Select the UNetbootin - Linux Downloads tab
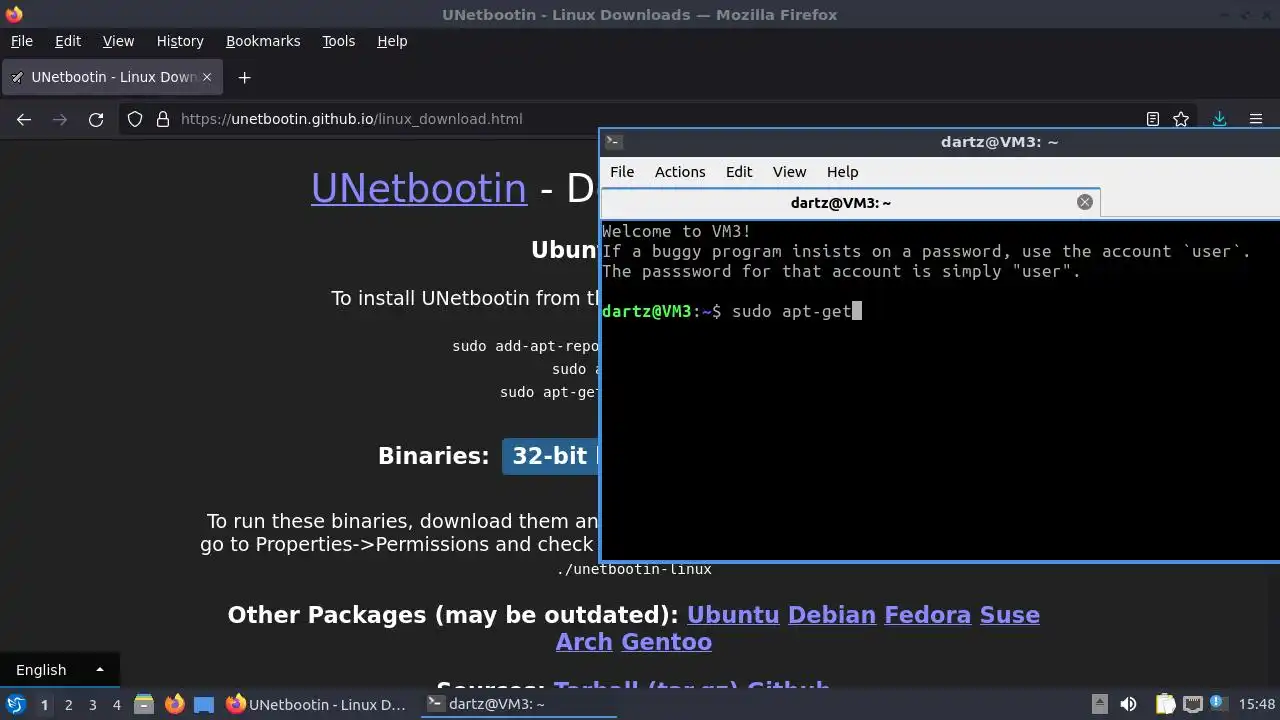Image resolution: width=1280 pixels, height=720 pixels. pos(110,77)
